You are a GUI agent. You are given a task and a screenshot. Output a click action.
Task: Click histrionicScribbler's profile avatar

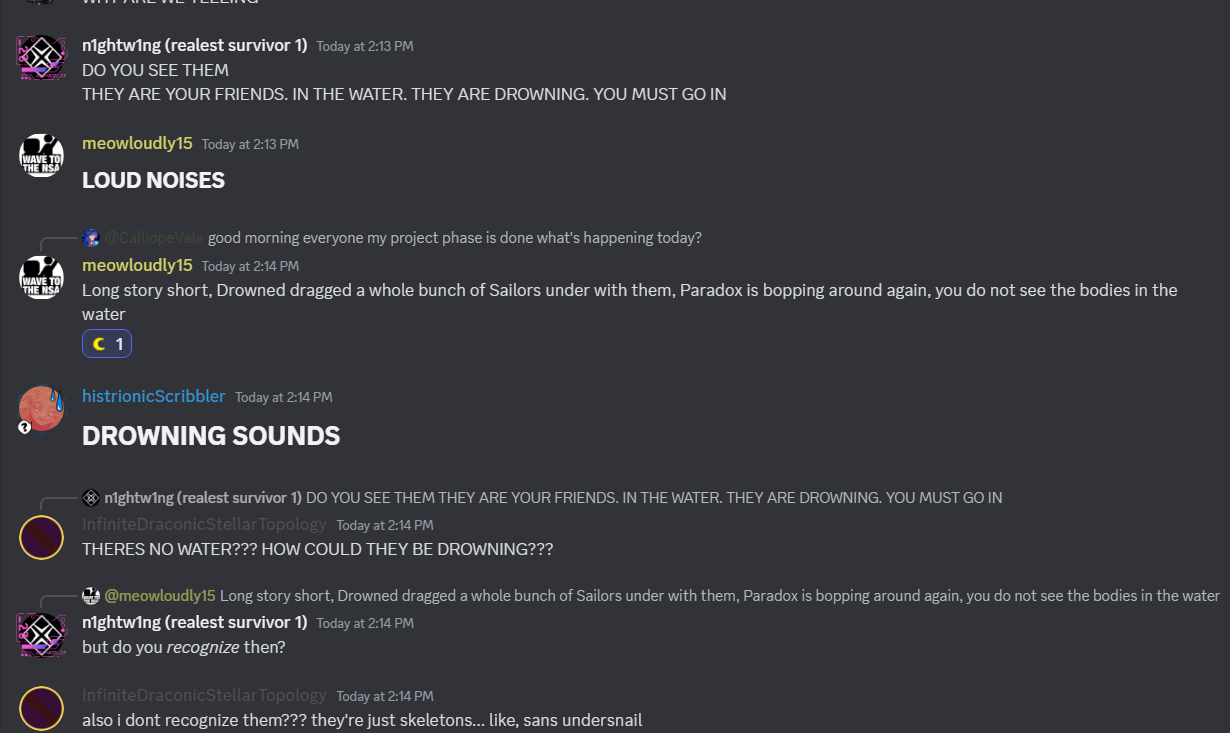pos(42,408)
